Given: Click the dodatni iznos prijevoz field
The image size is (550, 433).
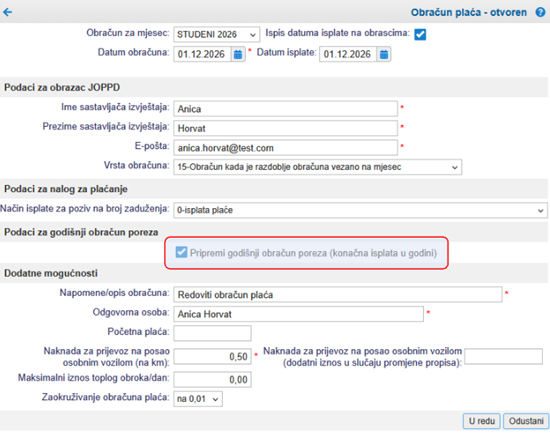Looking at the screenshot, I should (503, 357).
